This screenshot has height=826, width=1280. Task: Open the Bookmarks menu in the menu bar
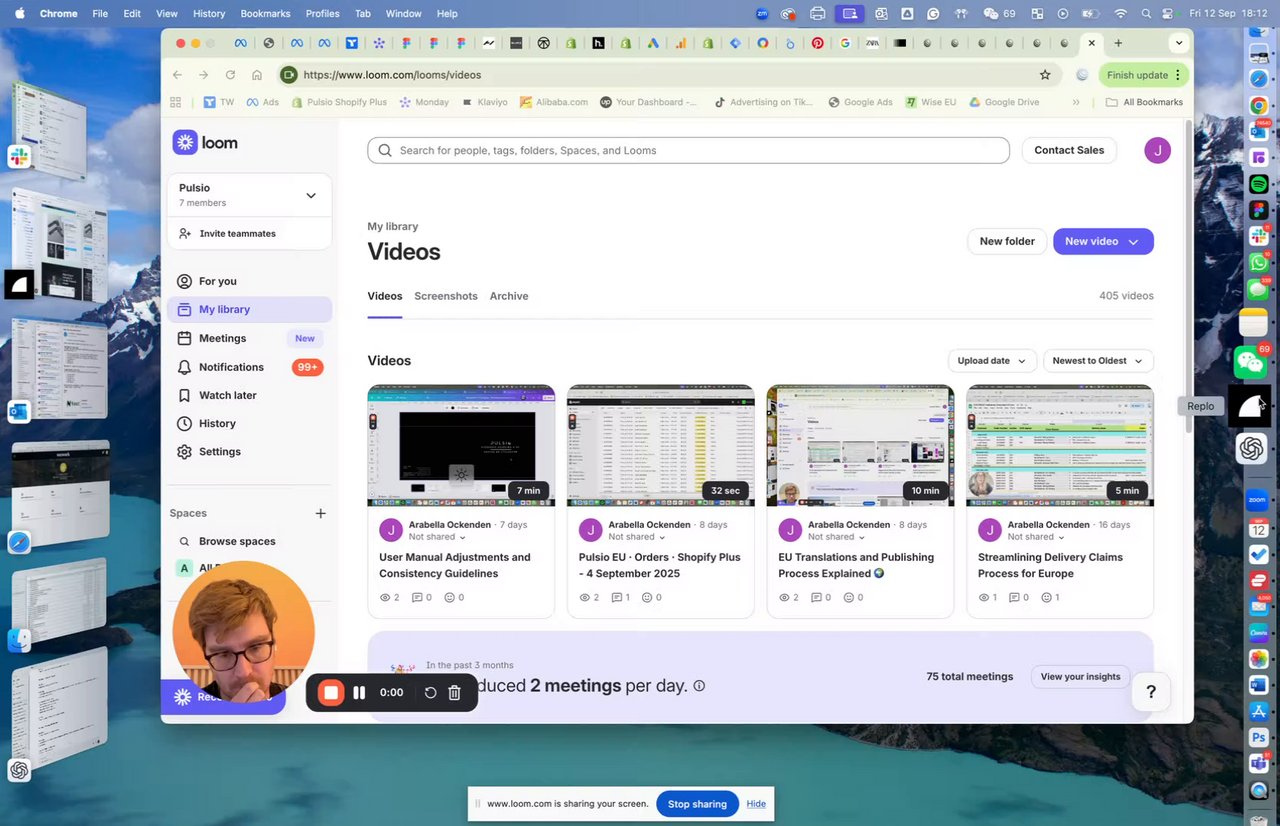coord(265,14)
